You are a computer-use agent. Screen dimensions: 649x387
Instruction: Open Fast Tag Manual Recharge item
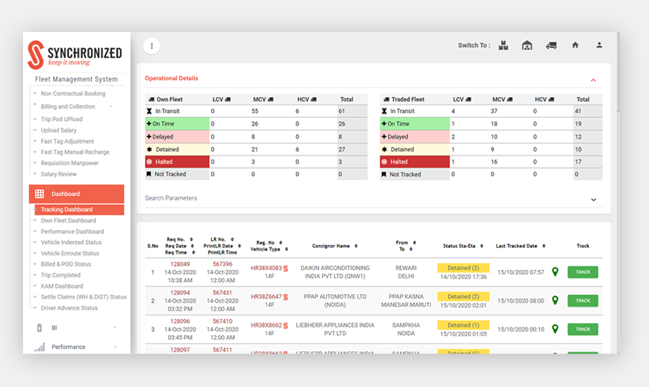[75, 152]
